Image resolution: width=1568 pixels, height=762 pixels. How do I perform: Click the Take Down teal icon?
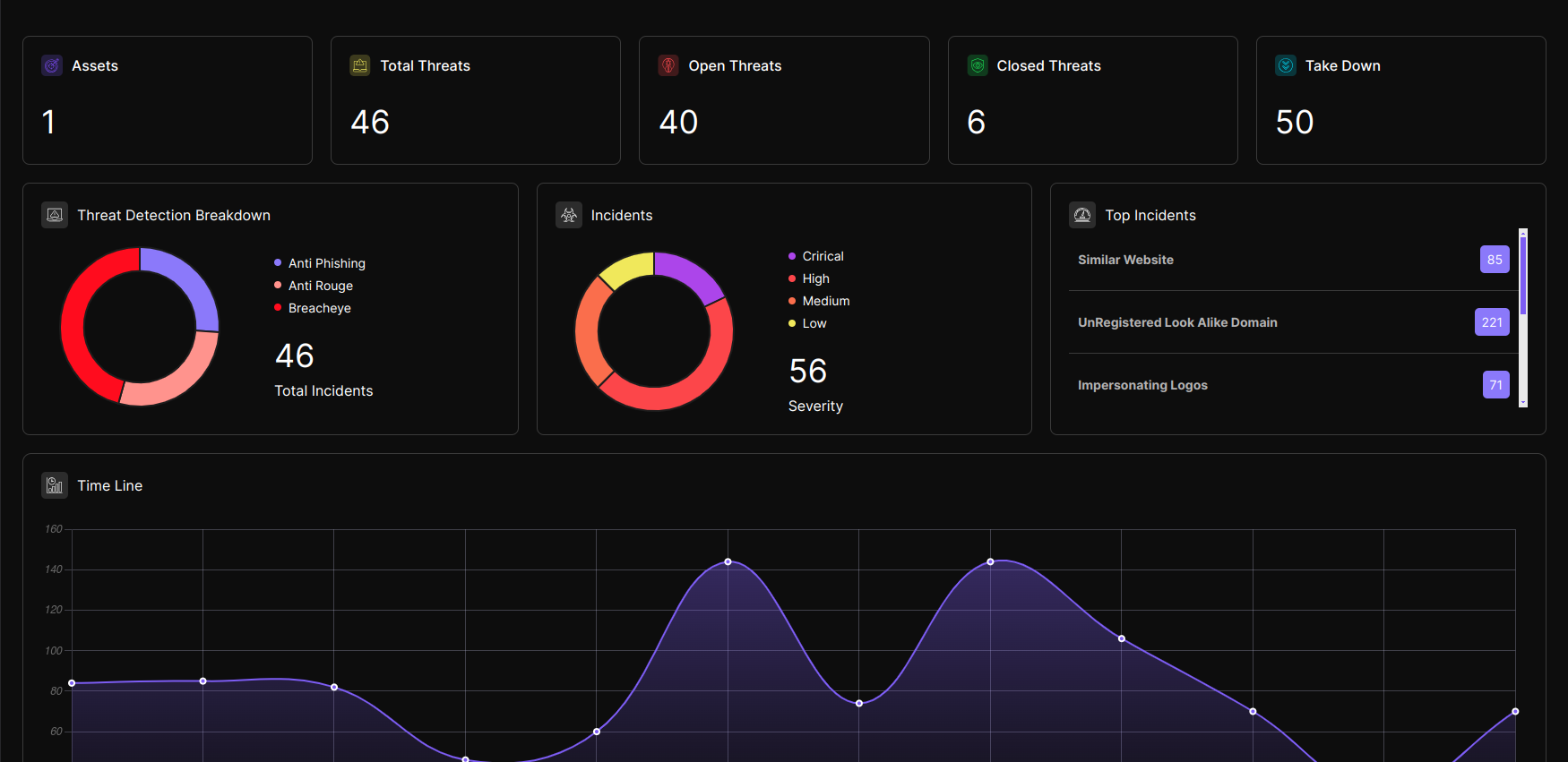pyautogui.click(x=1286, y=65)
